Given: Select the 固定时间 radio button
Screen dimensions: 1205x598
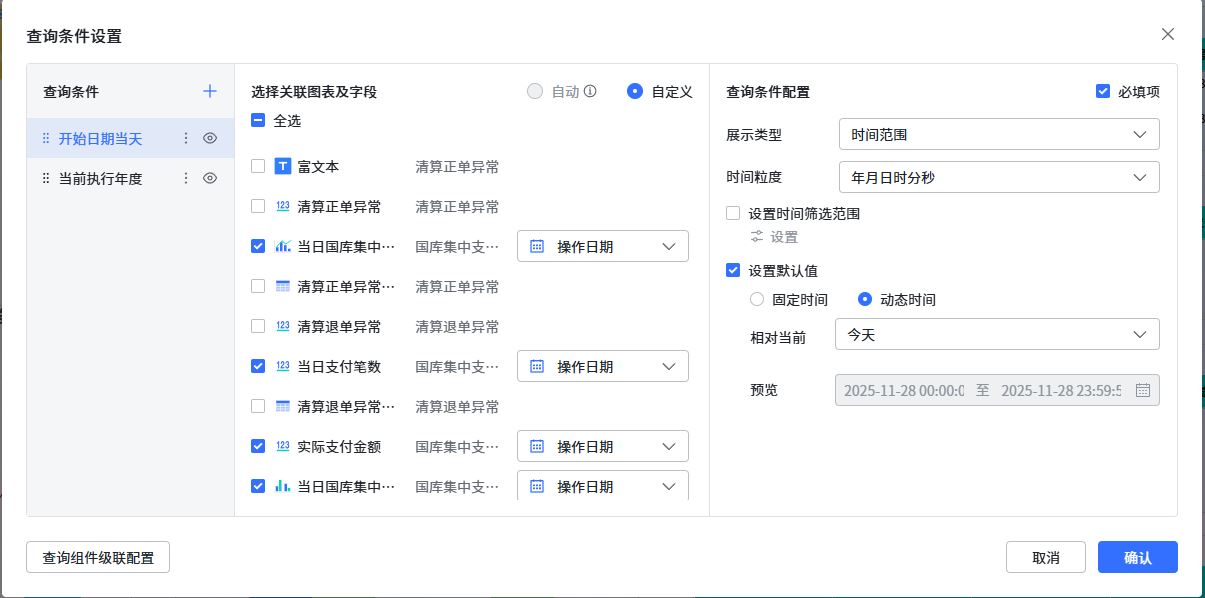Looking at the screenshot, I should (757, 300).
